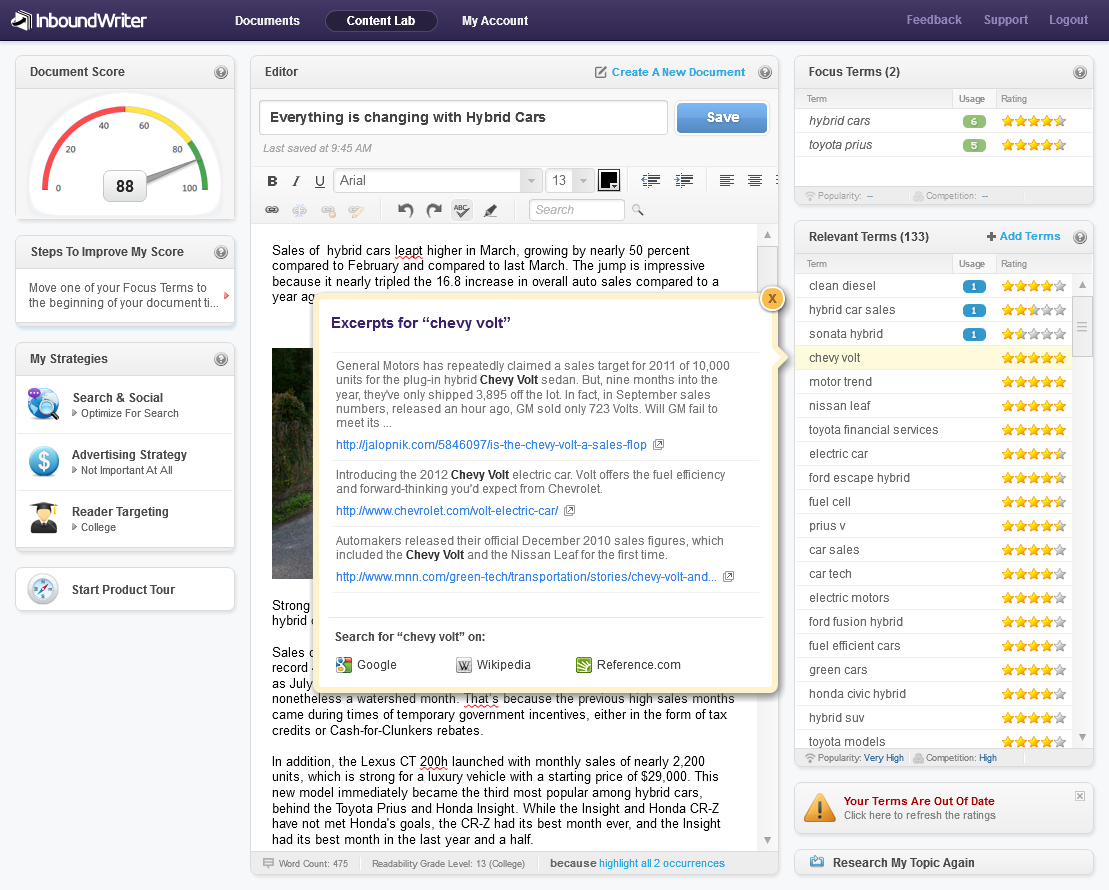Open mnn.com link external-window icon
The image size is (1109, 890).
point(728,577)
